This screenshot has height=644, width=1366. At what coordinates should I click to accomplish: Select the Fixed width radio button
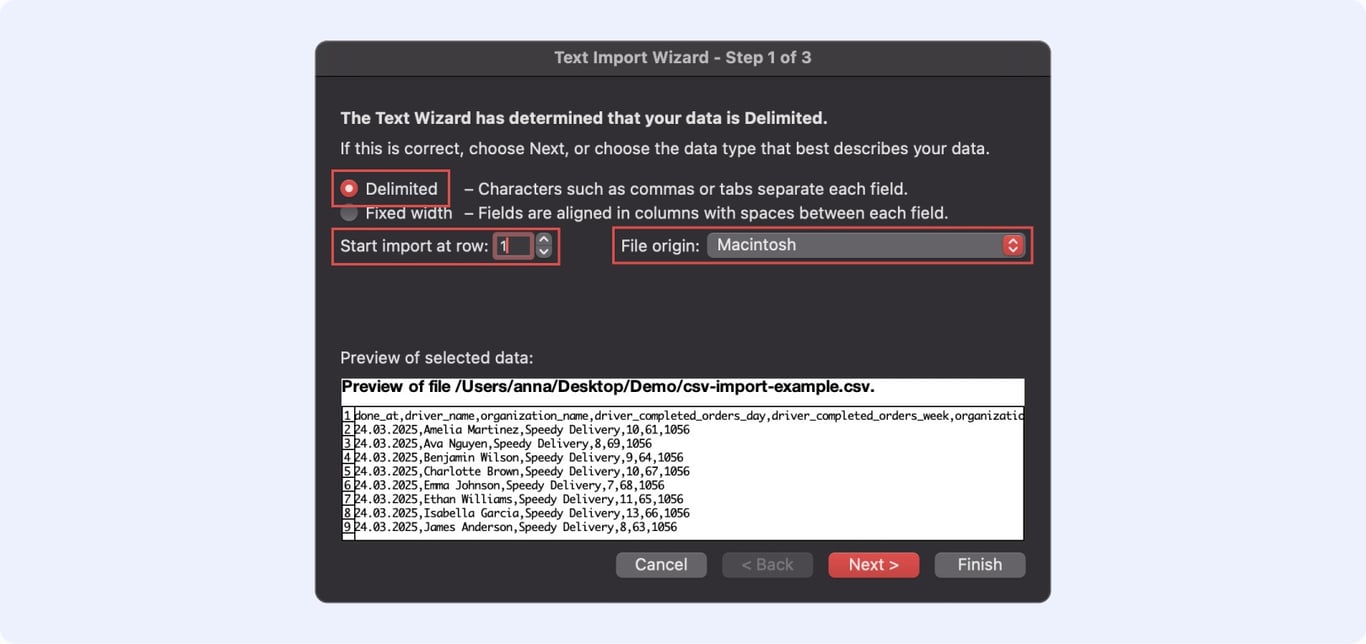point(349,213)
